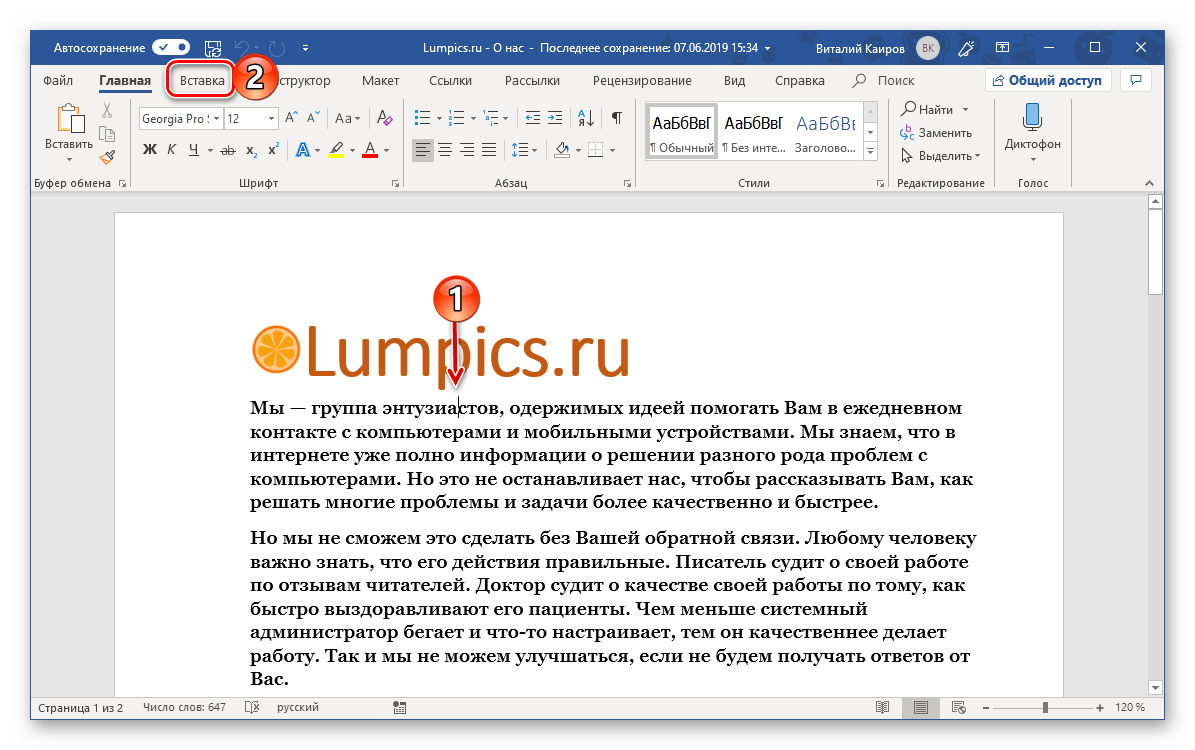
Task: Click the zoom slider in status bar
Action: pos(1045,708)
